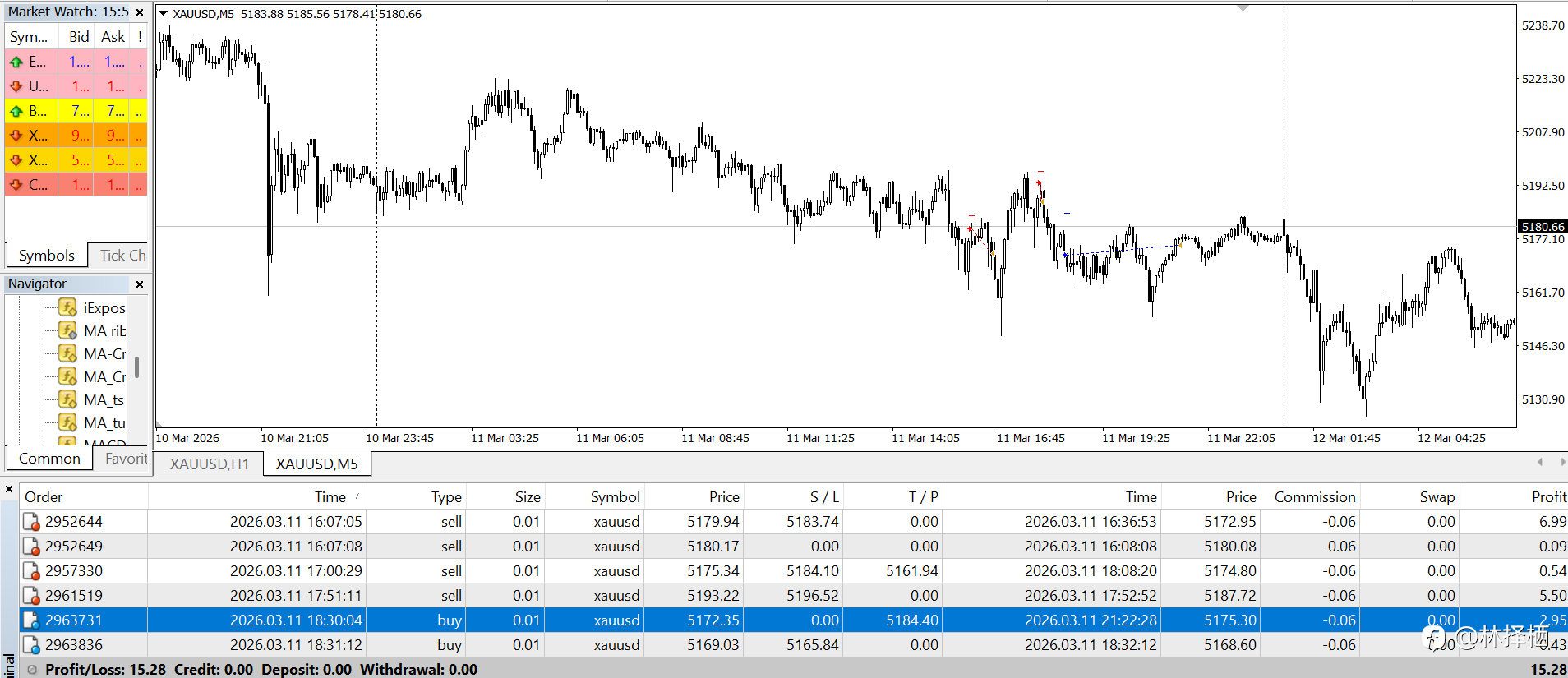1568x678 pixels.
Task: Select the MA_tu item in Navigator tree
Action: point(104,423)
